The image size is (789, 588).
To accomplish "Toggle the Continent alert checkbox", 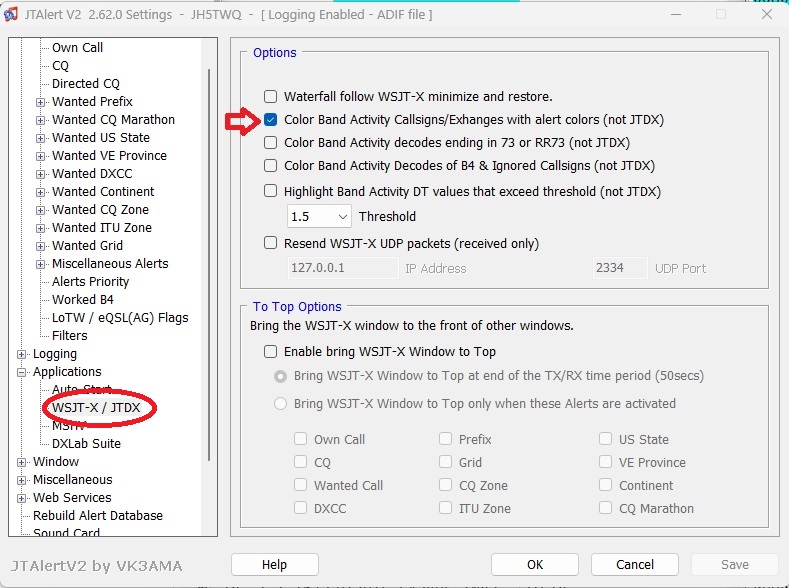I will (605, 485).
